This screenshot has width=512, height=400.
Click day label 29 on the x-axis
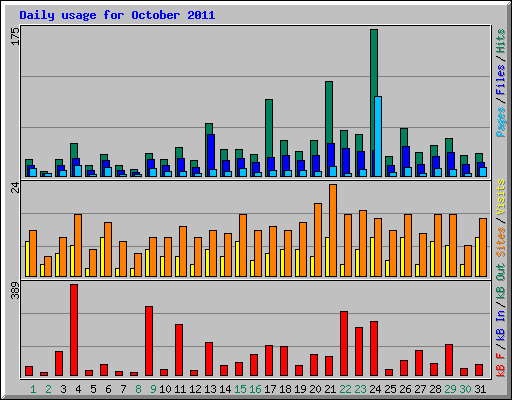450,389
